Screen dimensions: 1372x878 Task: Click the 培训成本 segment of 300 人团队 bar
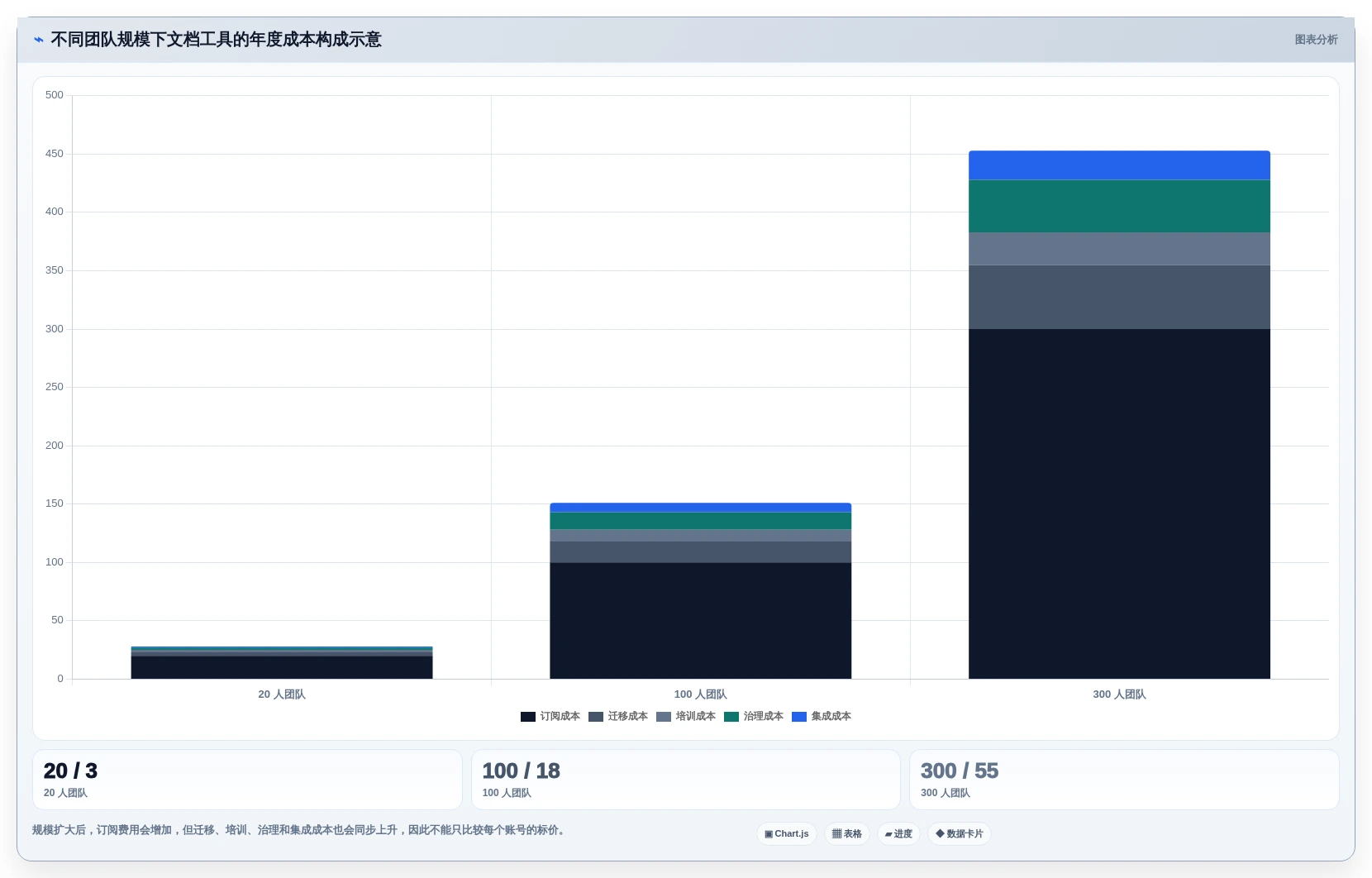[x=1119, y=249]
